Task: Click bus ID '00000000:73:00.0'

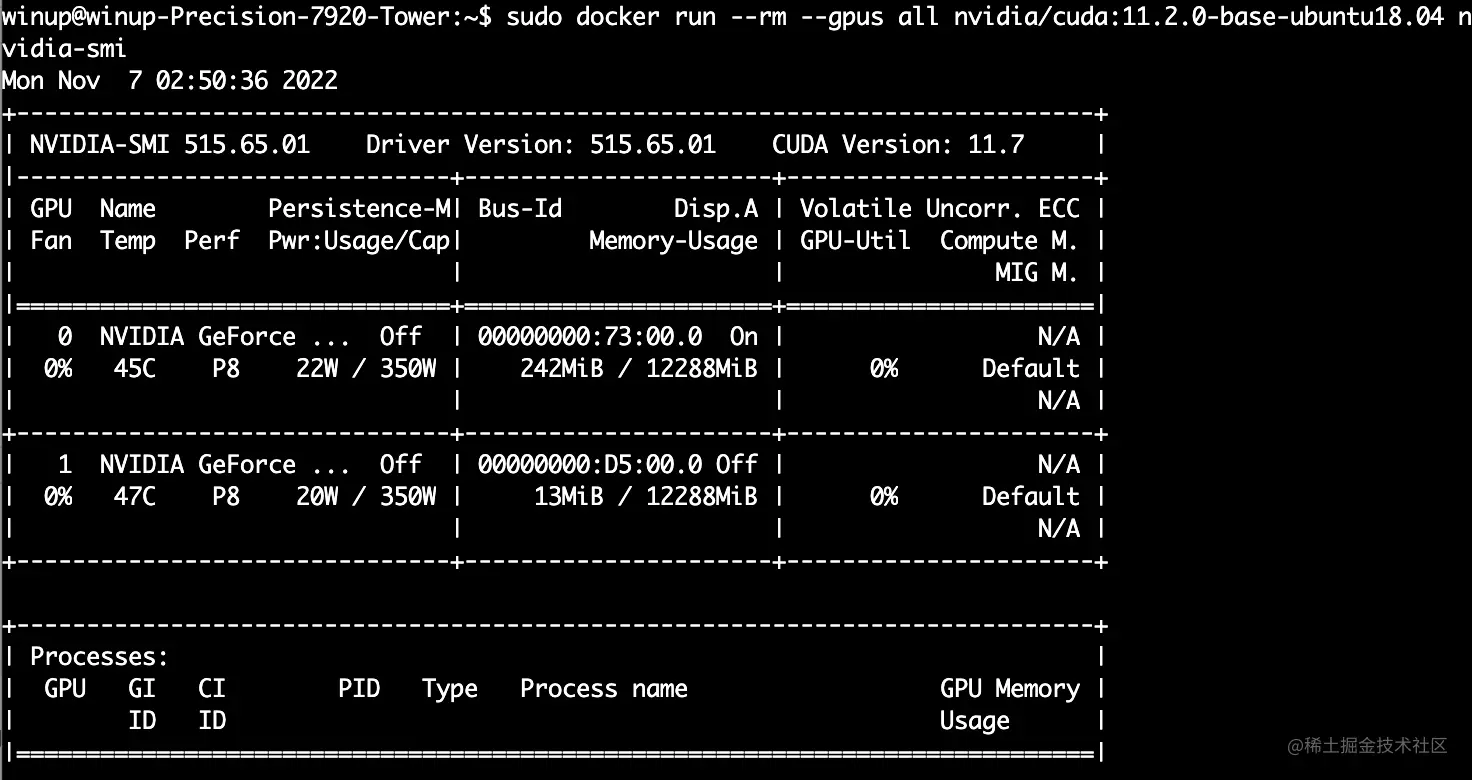Action: 590,336
